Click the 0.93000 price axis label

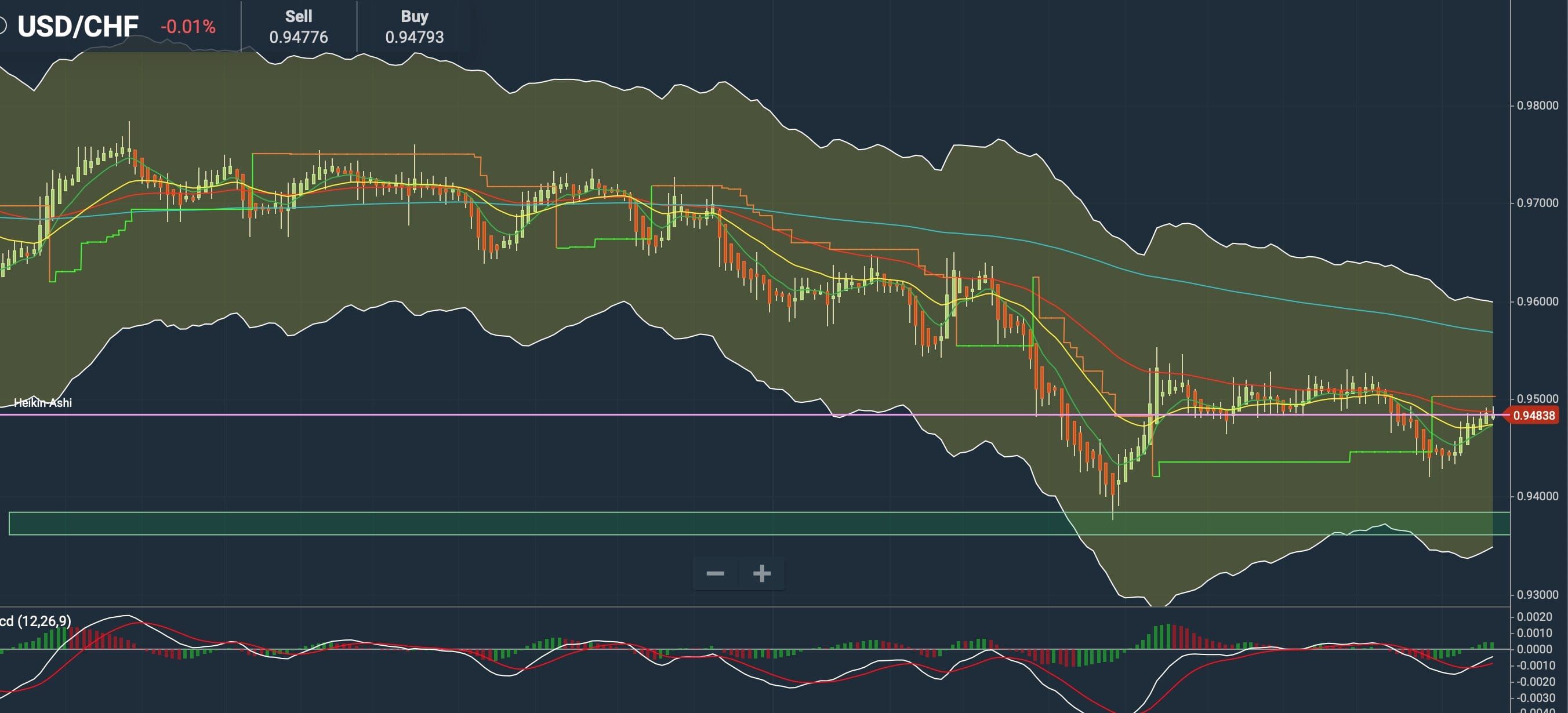tap(1538, 594)
